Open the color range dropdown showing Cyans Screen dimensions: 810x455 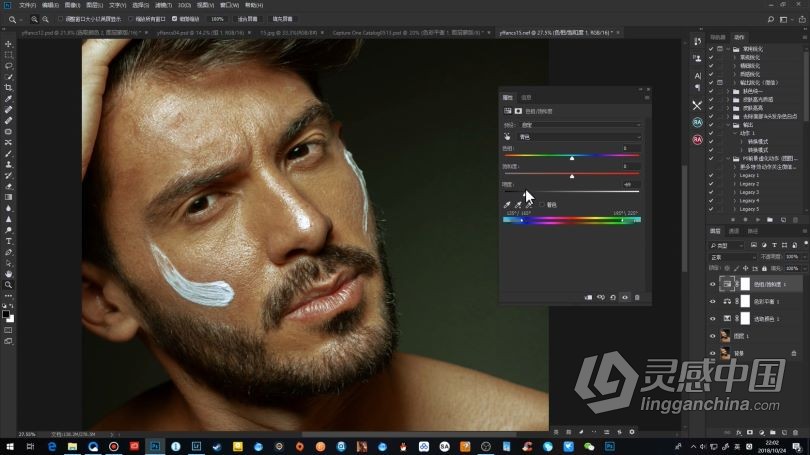click(x=579, y=136)
